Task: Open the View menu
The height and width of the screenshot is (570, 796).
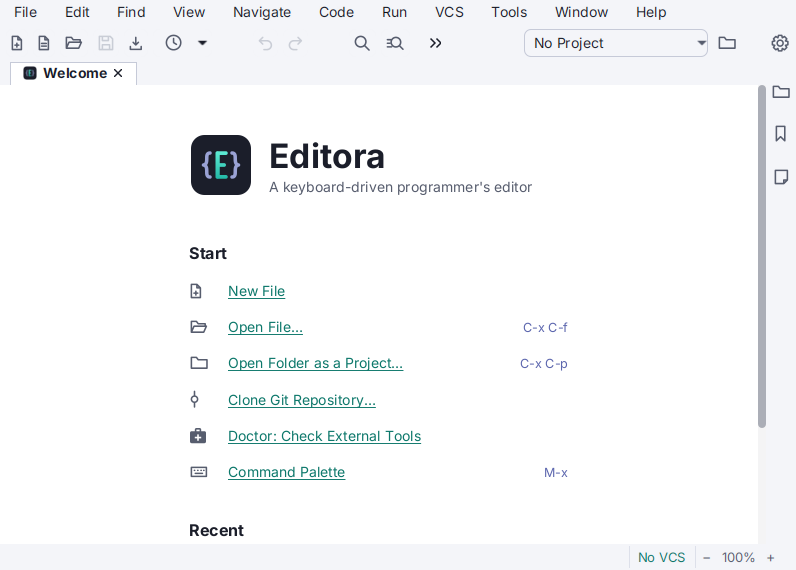Action: tap(189, 12)
